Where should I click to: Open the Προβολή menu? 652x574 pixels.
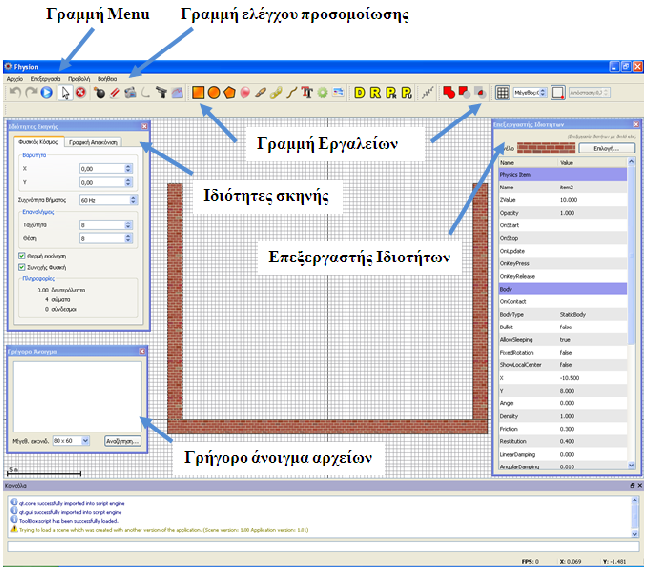tap(79, 79)
